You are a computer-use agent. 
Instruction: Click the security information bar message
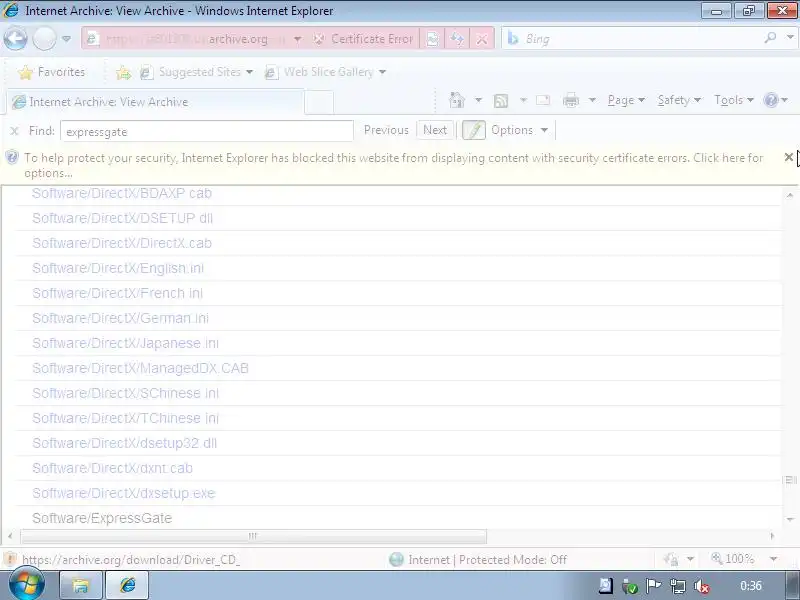pos(393,165)
